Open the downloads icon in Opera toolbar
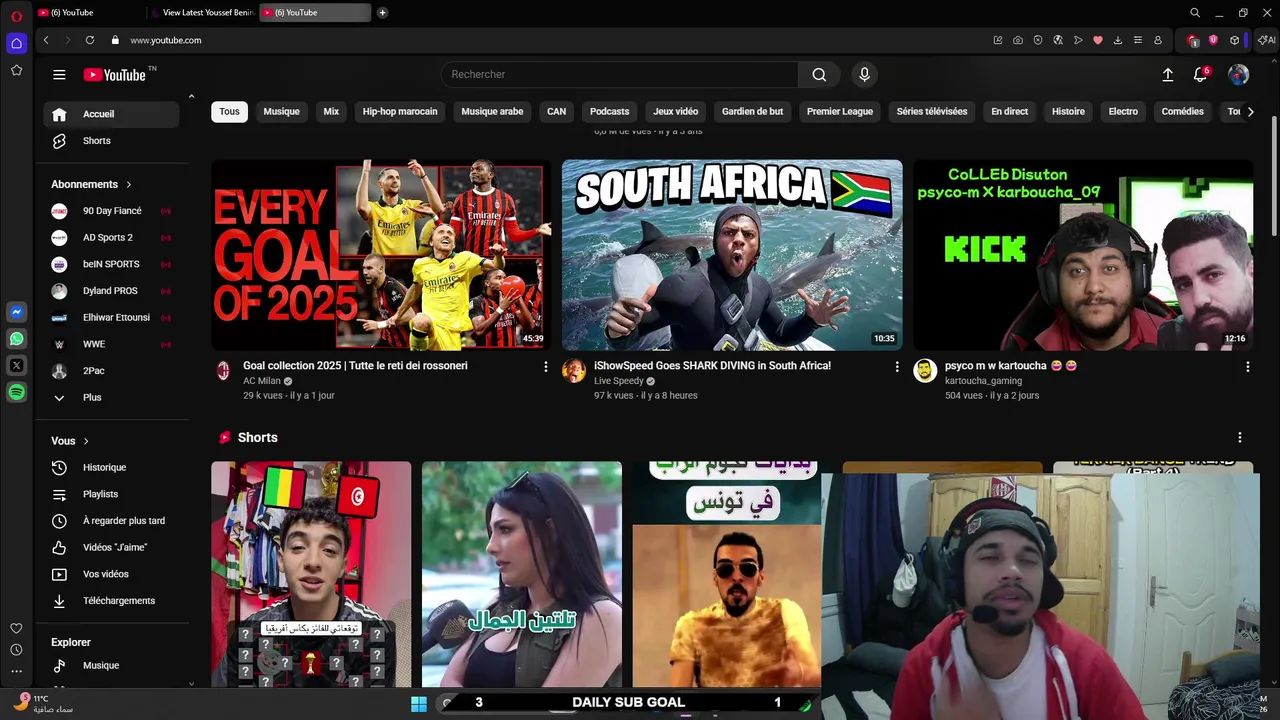Screen dimensions: 1280x720 (1117, 40)
